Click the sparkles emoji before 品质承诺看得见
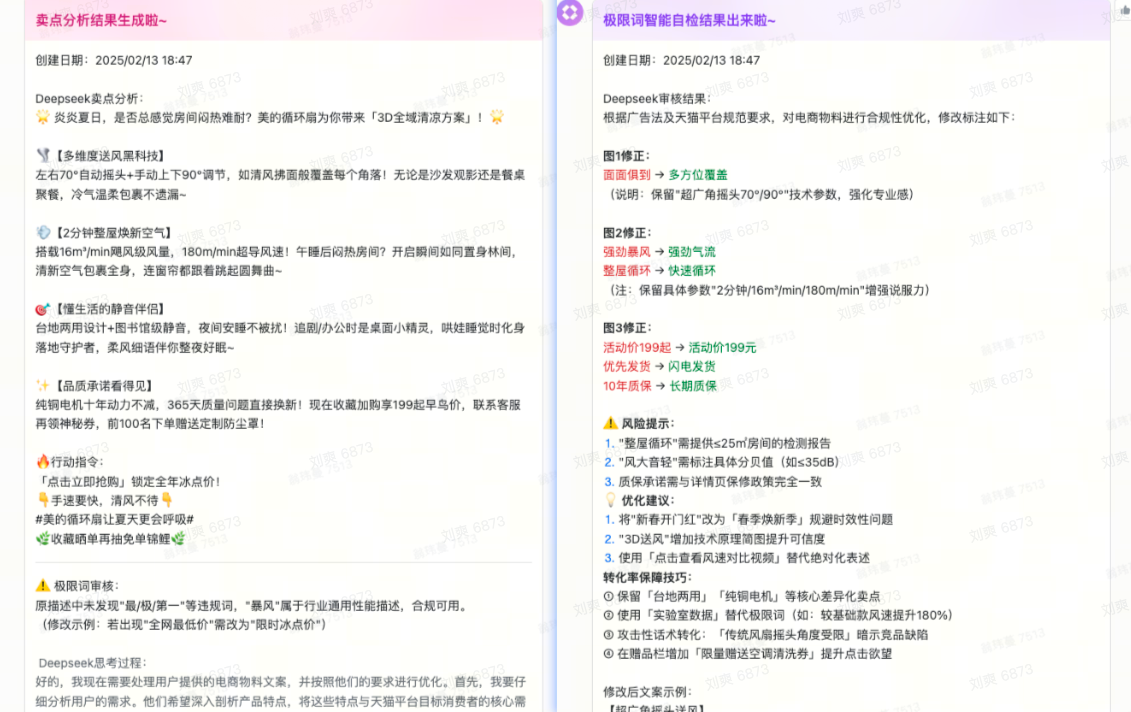 [x=43, y=386]
